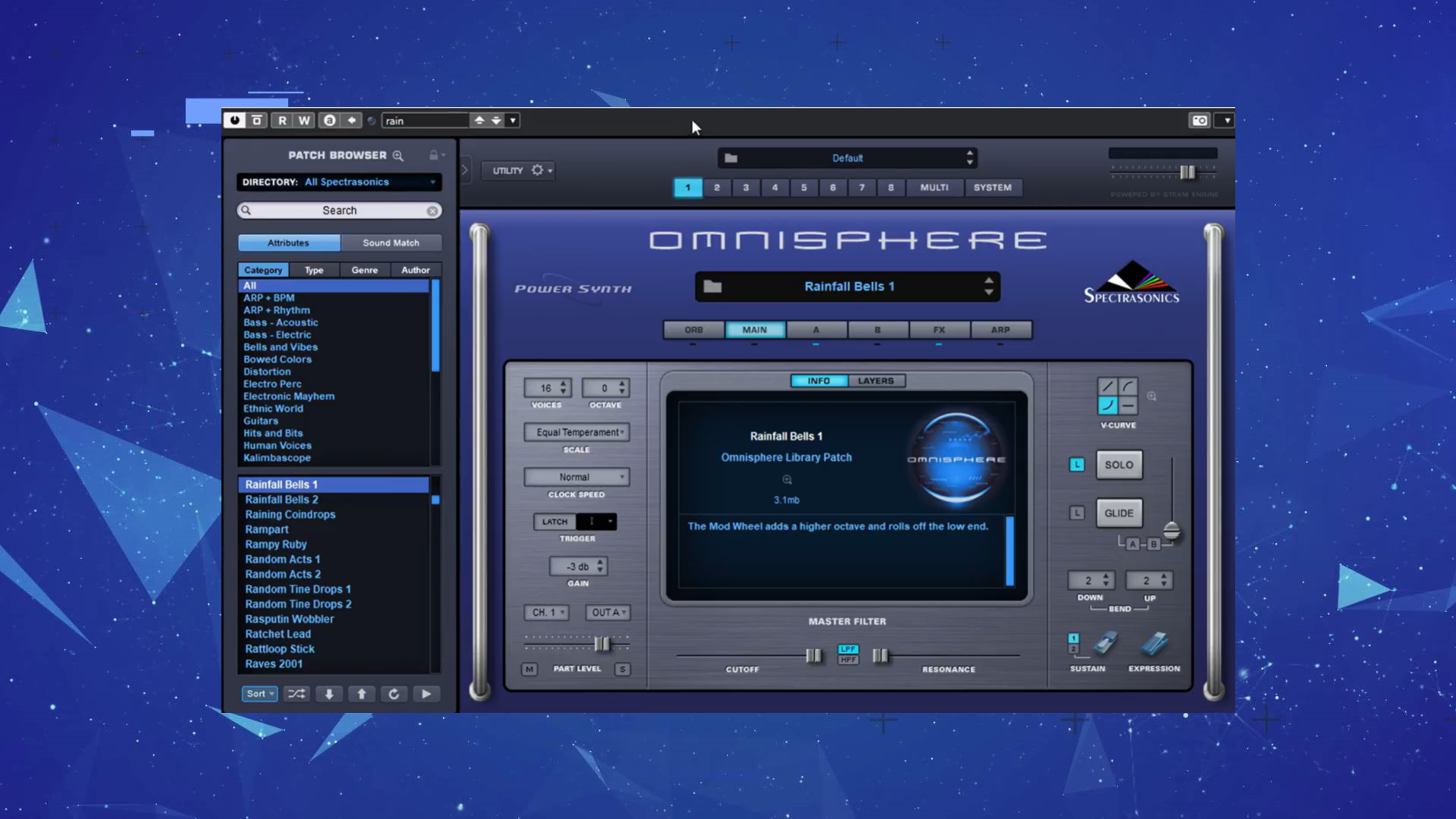
Task: Open the Scale dropdown menu
Action: point(578,432)
